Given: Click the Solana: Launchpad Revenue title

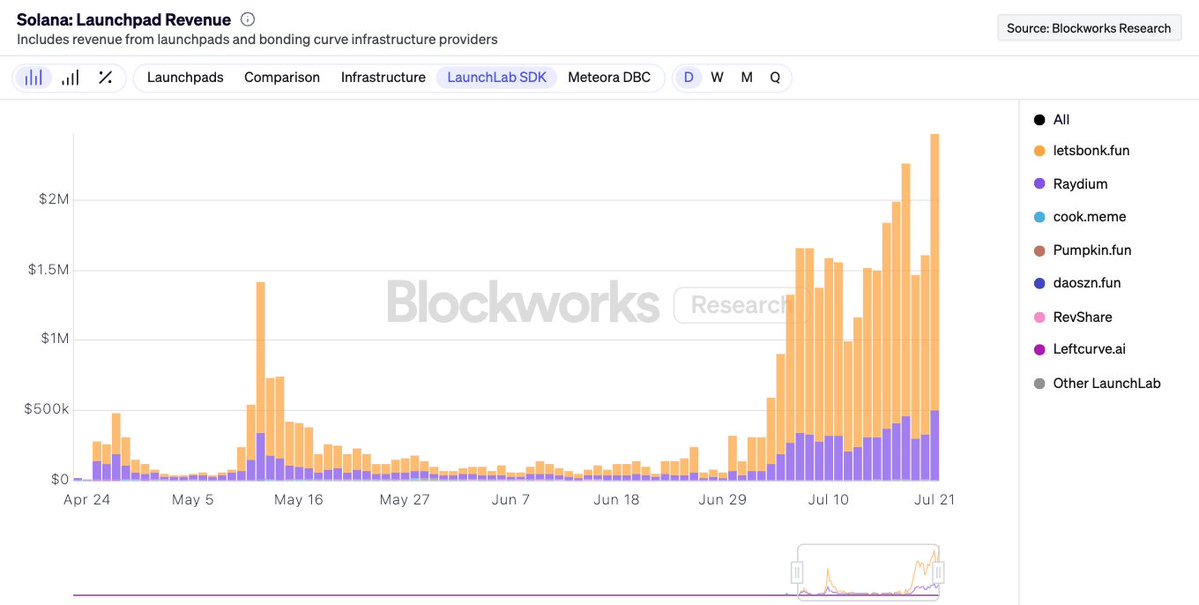Looking at the screenshot, I should click(124, 20).
